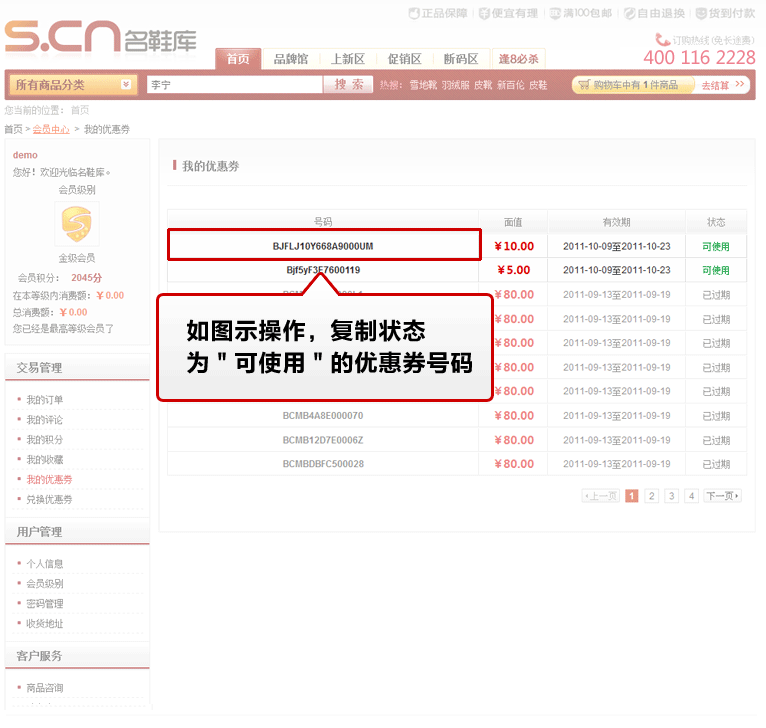Click the shopping cart icon

[x=584, y=85]
